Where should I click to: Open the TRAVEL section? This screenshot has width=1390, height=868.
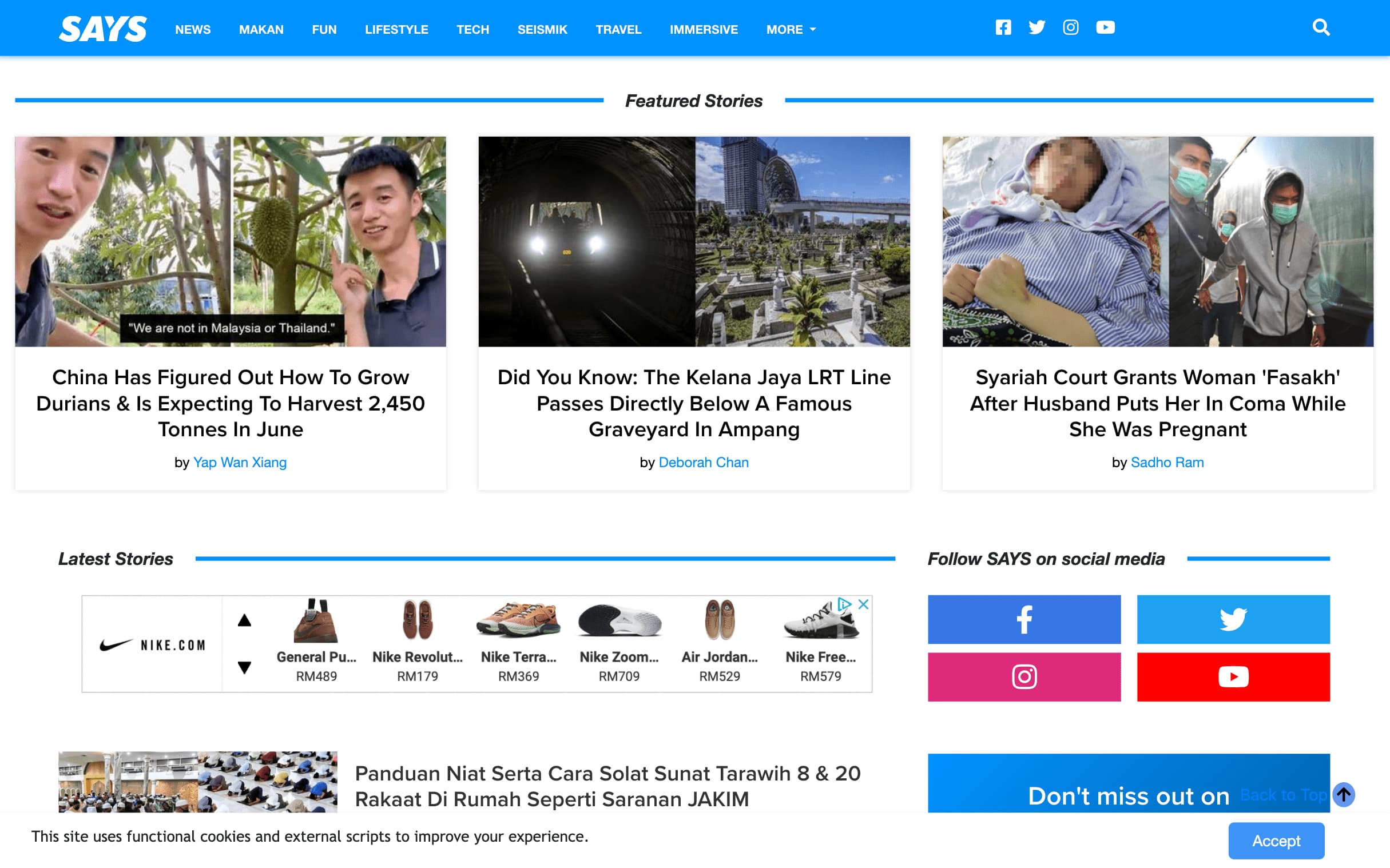point(618,29)
